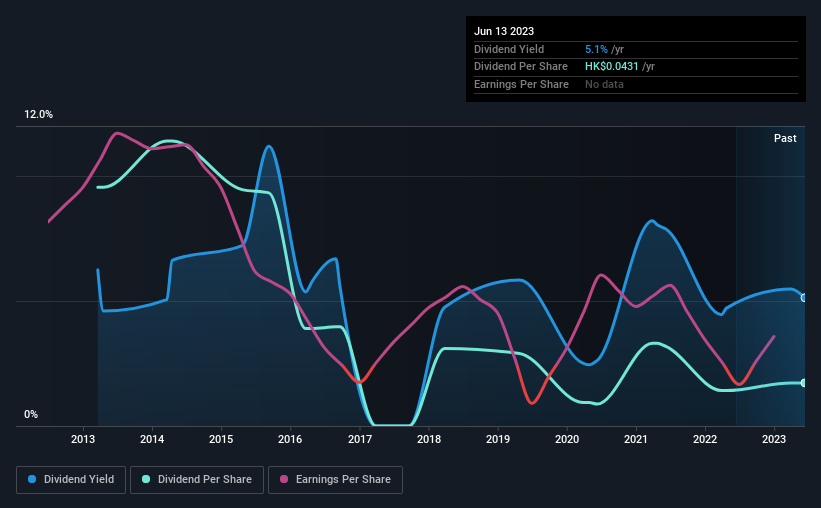Click the Earnings Per Share label in tooltip

tap(521, 84)
